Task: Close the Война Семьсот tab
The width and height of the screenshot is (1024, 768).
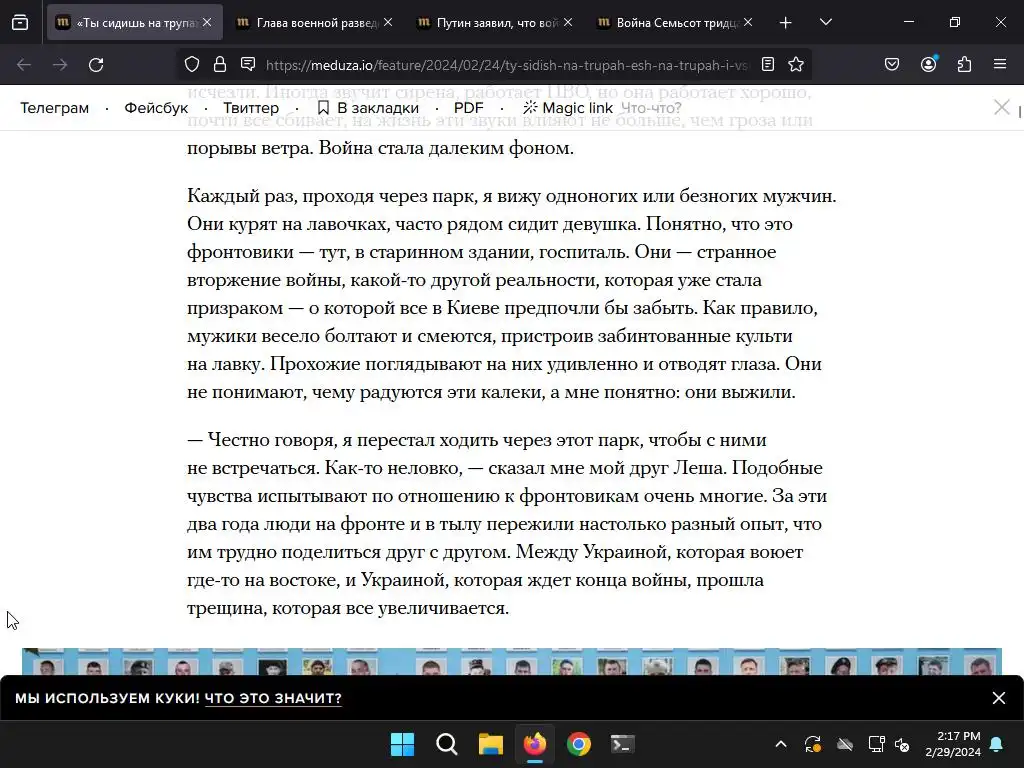Action: coord(748,22)
